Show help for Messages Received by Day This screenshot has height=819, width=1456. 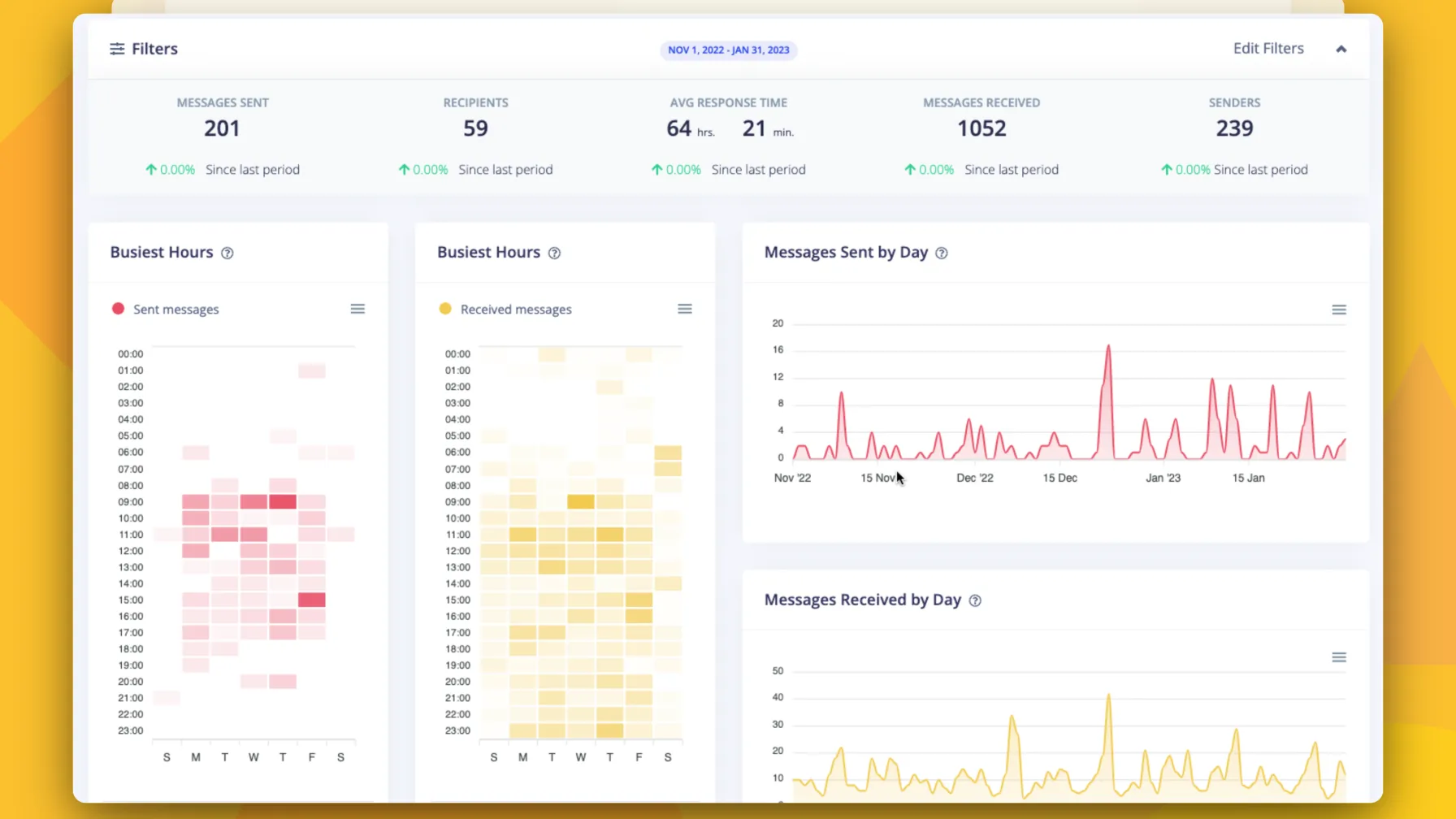(x=975, y=600)
